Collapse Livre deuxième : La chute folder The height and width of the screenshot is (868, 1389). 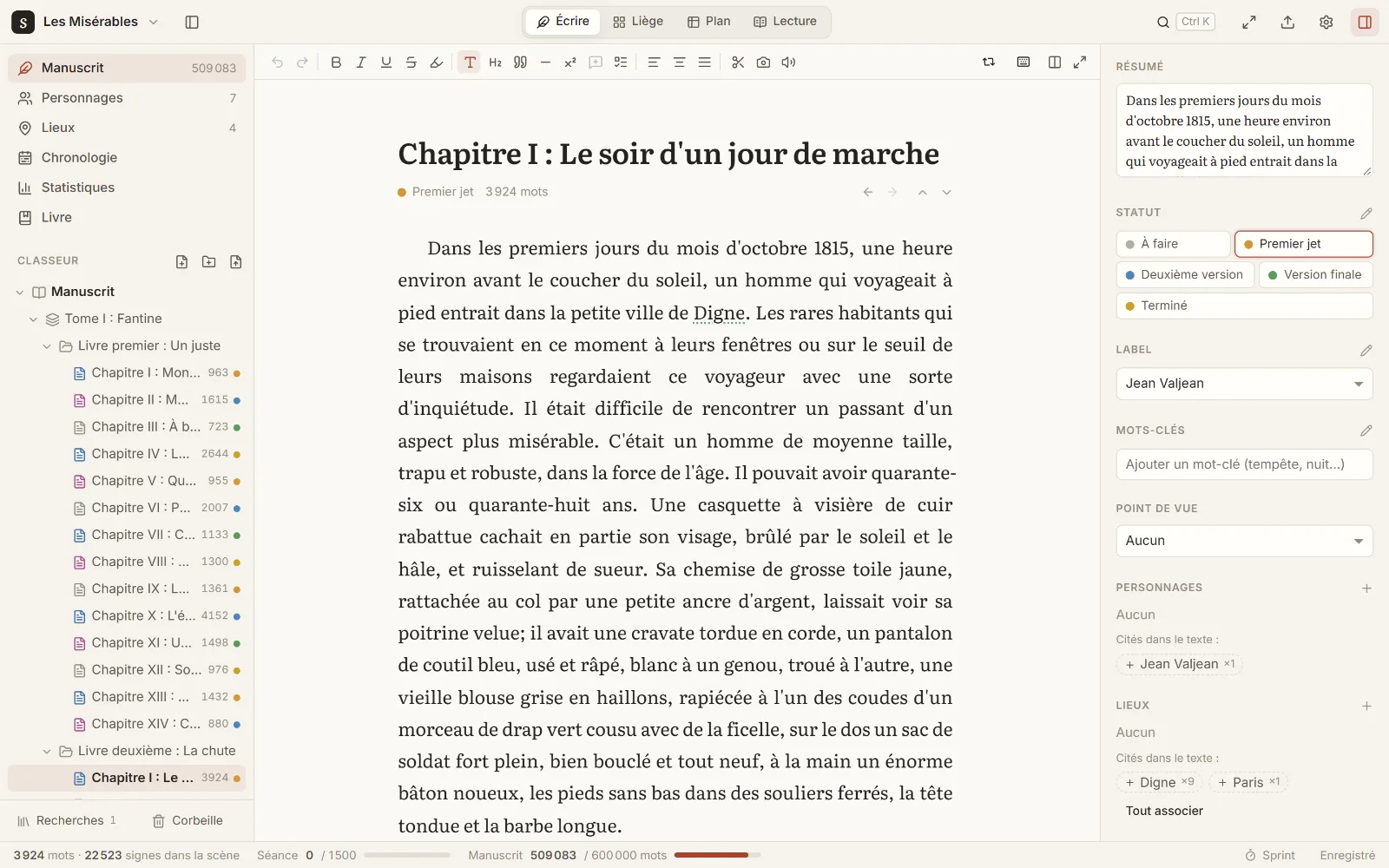47,752
